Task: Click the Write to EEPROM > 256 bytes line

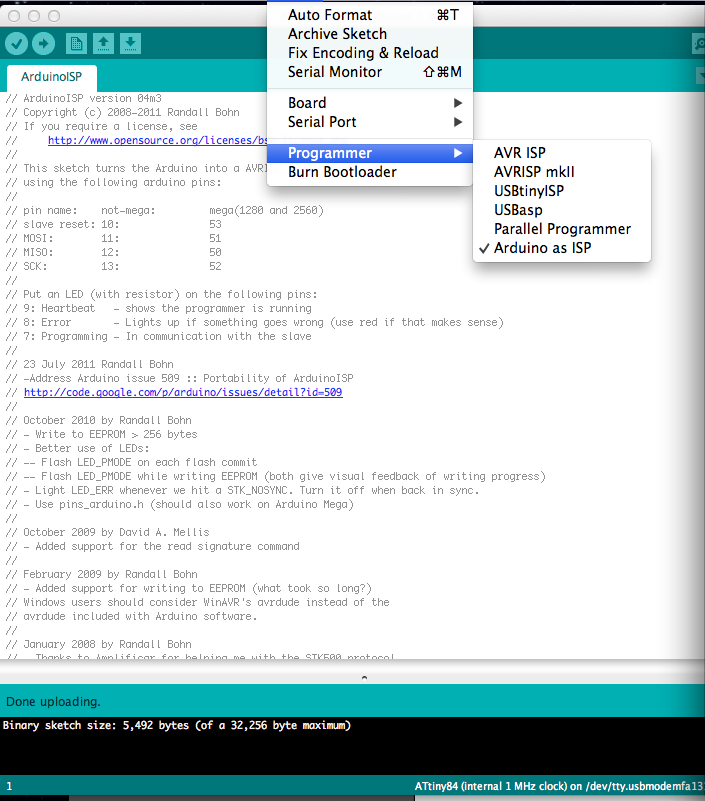Action: point(101,434)
